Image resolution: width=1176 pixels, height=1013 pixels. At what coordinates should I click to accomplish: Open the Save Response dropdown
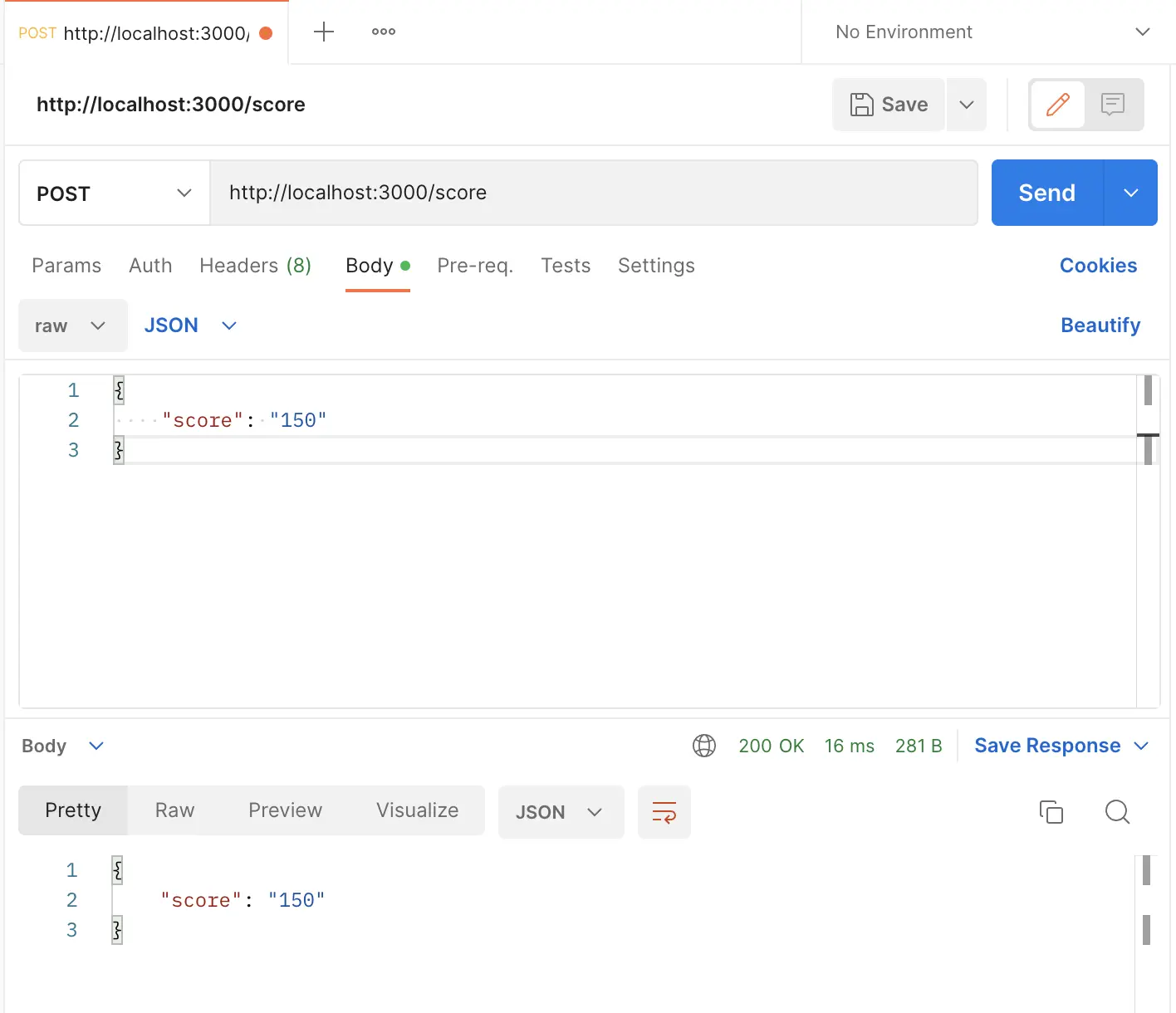point(1061,746)
